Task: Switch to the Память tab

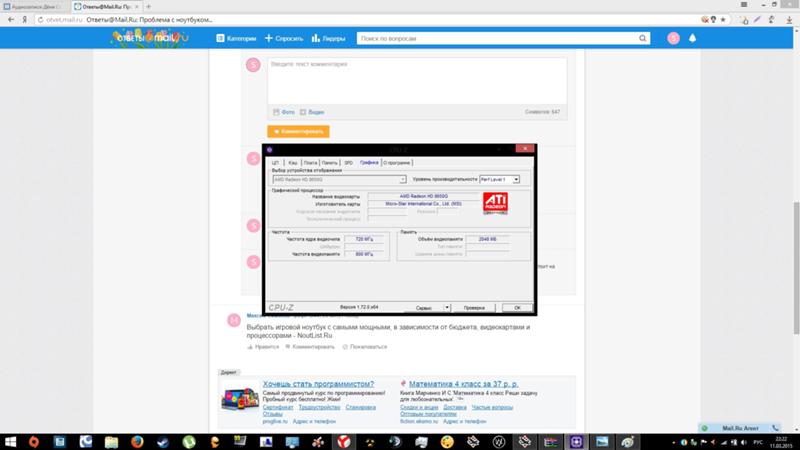Action: (330, 163)
